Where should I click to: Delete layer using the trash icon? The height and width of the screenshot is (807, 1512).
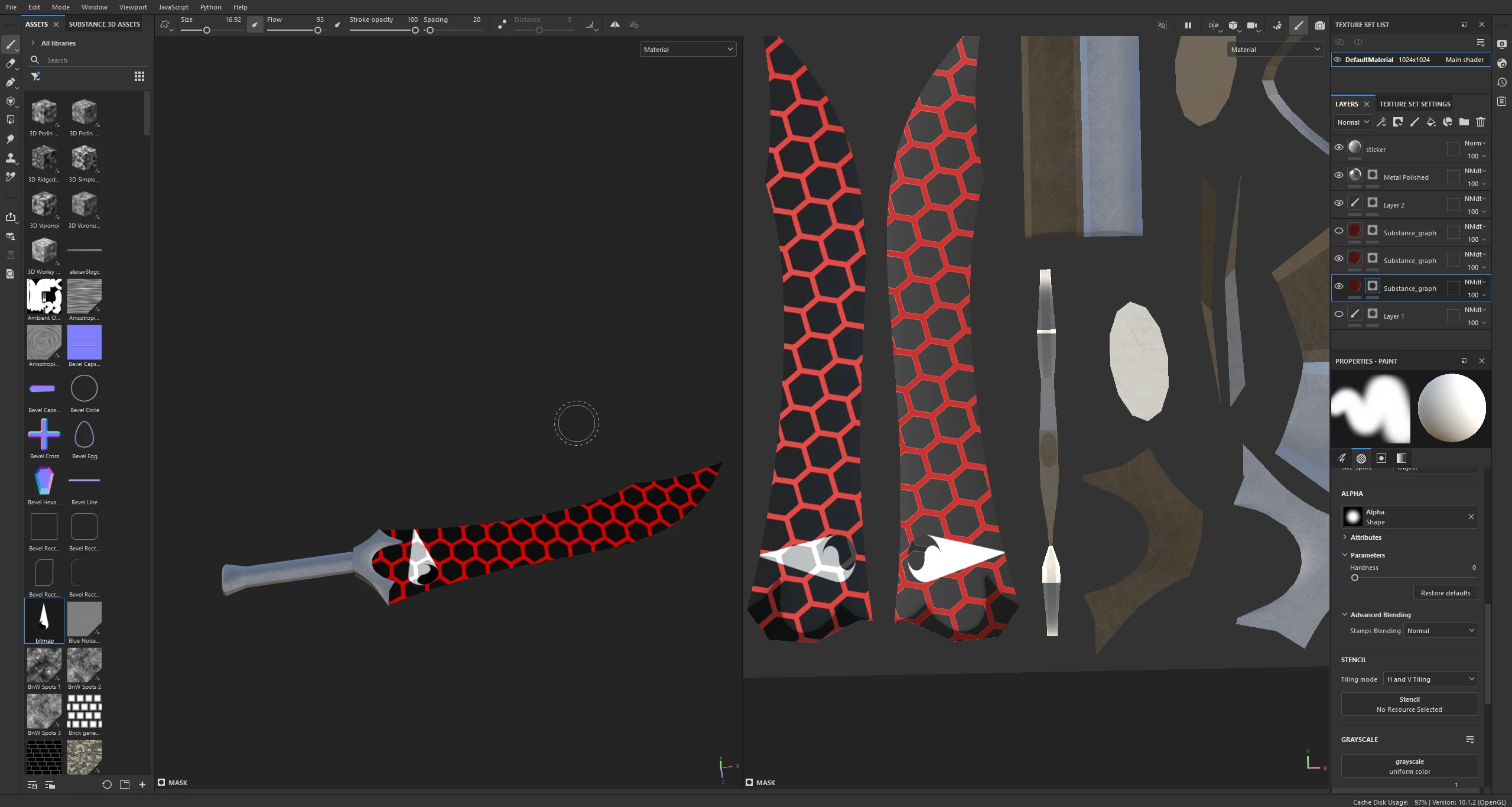pyautogui.click(x=1480, y=122)
